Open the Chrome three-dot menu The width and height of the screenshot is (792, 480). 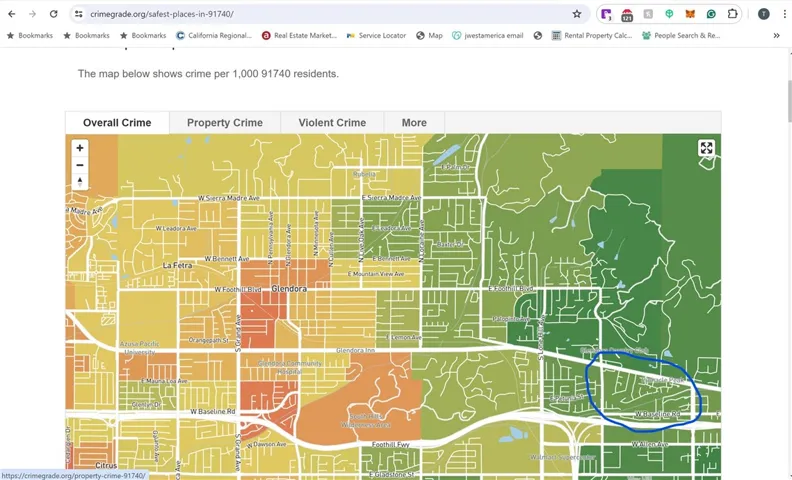pos(784,14)
